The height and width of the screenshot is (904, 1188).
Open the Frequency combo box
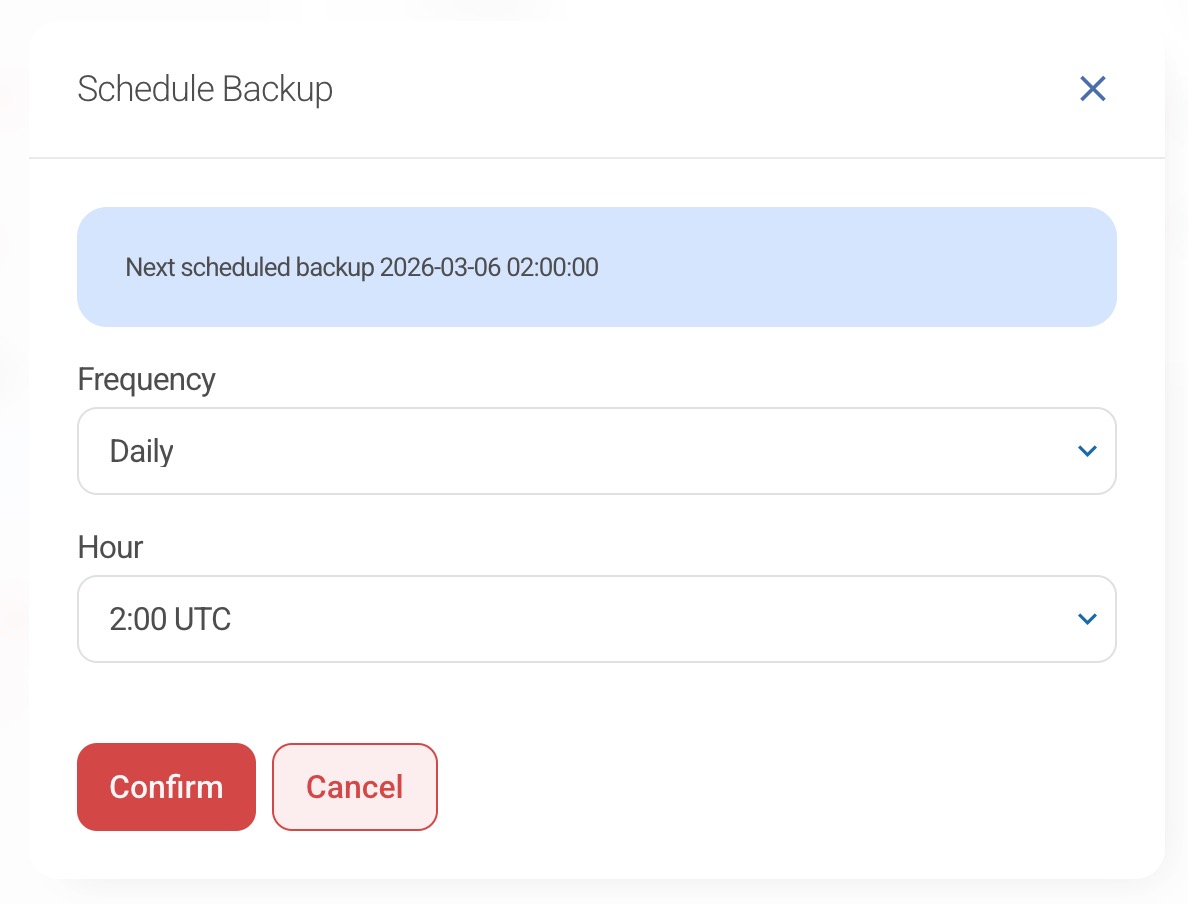point(596,451)
